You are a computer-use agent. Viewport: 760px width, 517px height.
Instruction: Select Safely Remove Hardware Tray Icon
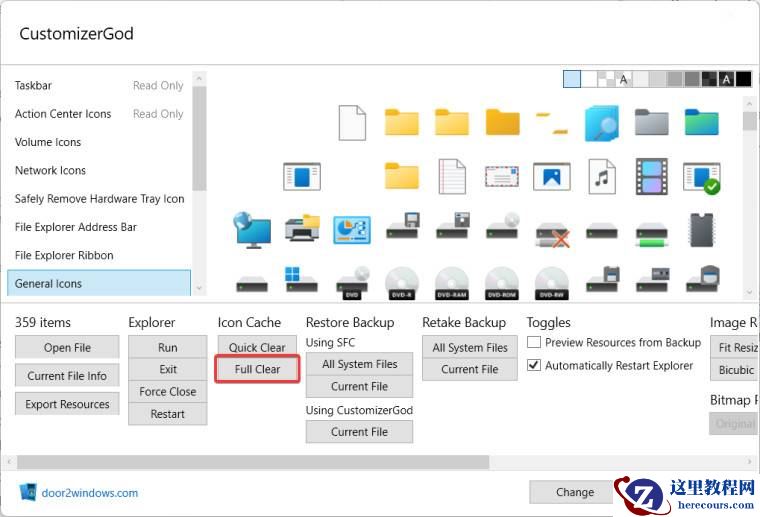click(x=99, y=199)
